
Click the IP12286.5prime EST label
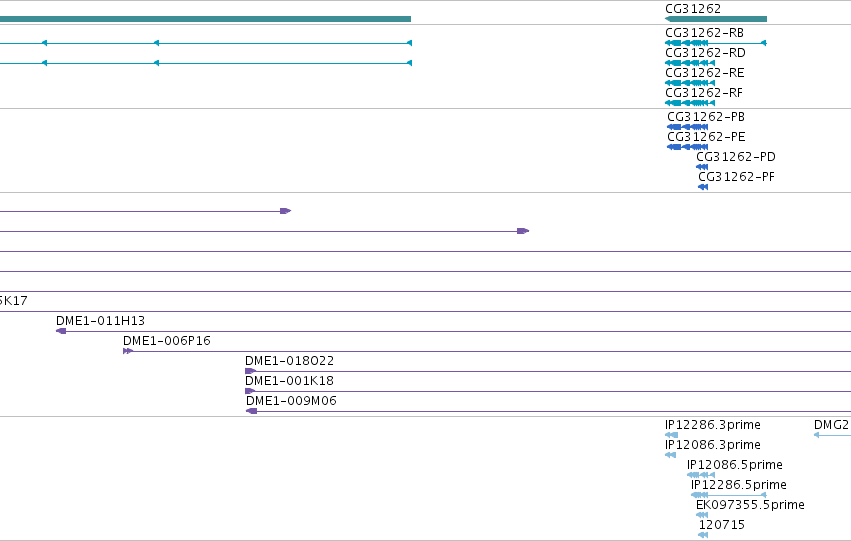tap(739, 485)
